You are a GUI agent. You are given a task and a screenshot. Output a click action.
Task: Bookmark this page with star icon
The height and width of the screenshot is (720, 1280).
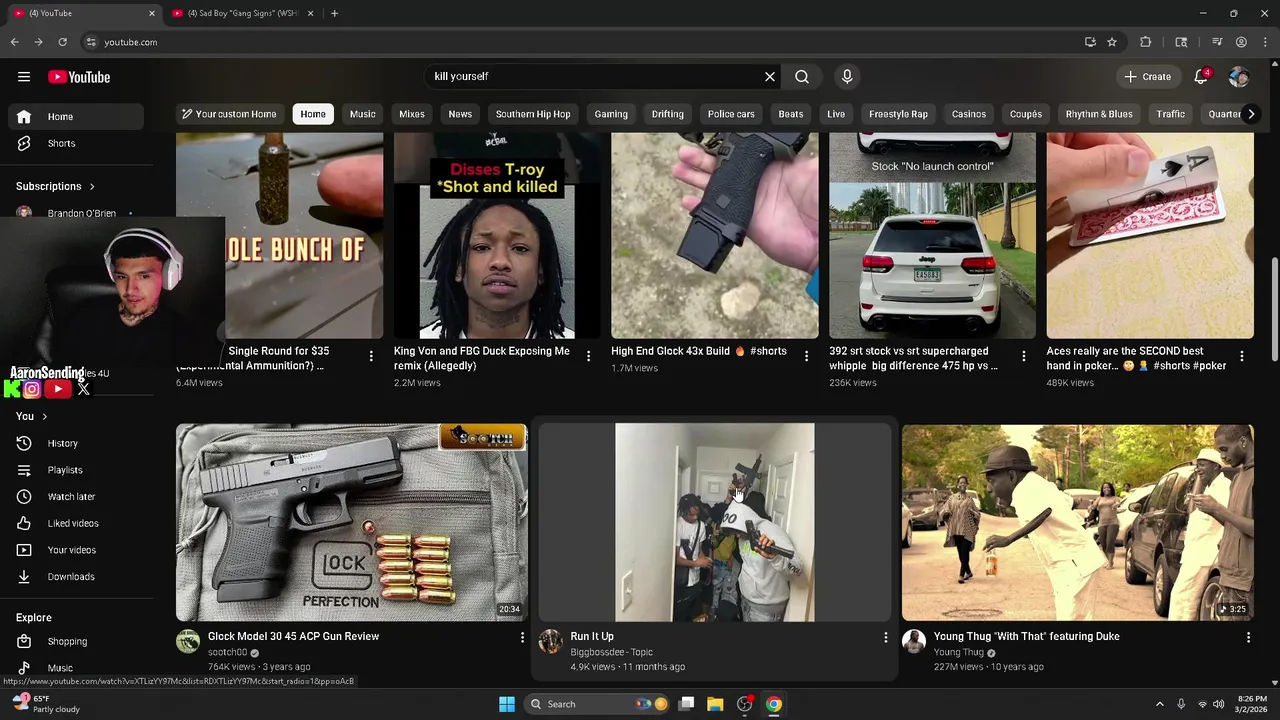coord(1112,42)
